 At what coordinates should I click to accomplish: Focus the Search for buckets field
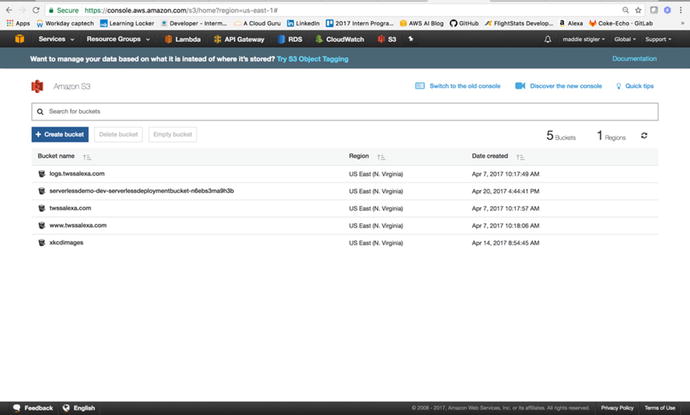tap(343, 111)
